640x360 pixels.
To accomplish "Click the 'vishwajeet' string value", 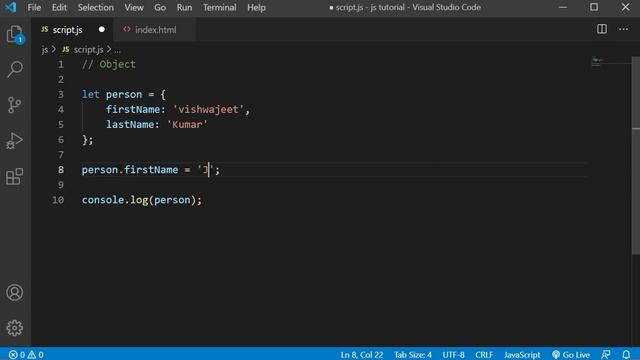I will click(208, 109).
